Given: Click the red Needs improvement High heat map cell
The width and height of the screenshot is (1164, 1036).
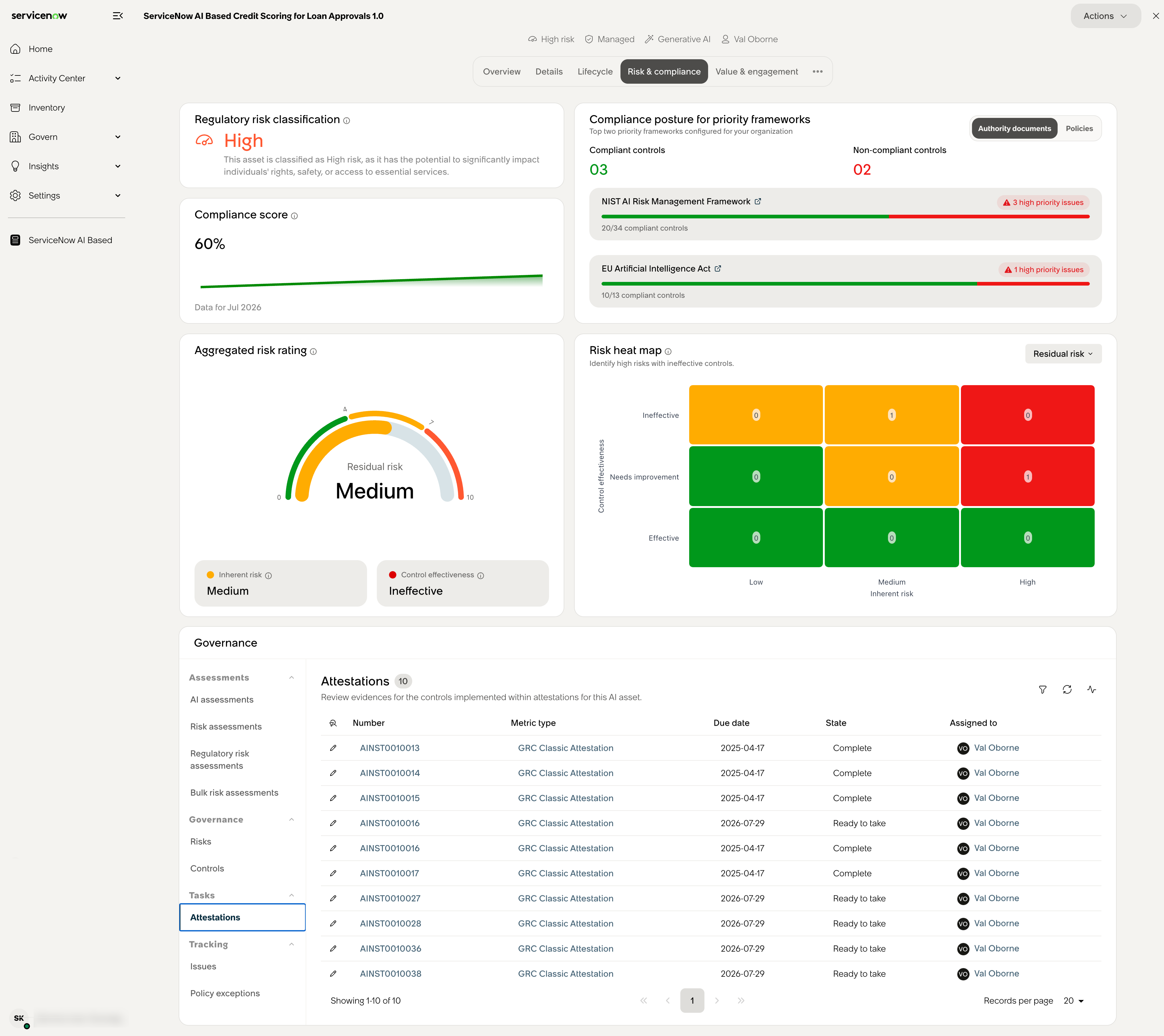Looking at the screenshot, I should tap(1027, 476).
